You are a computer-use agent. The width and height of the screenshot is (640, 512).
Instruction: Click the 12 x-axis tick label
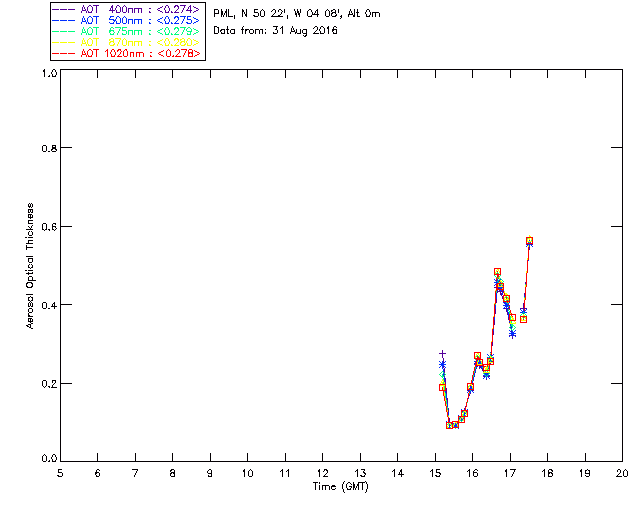coord(322,473)
